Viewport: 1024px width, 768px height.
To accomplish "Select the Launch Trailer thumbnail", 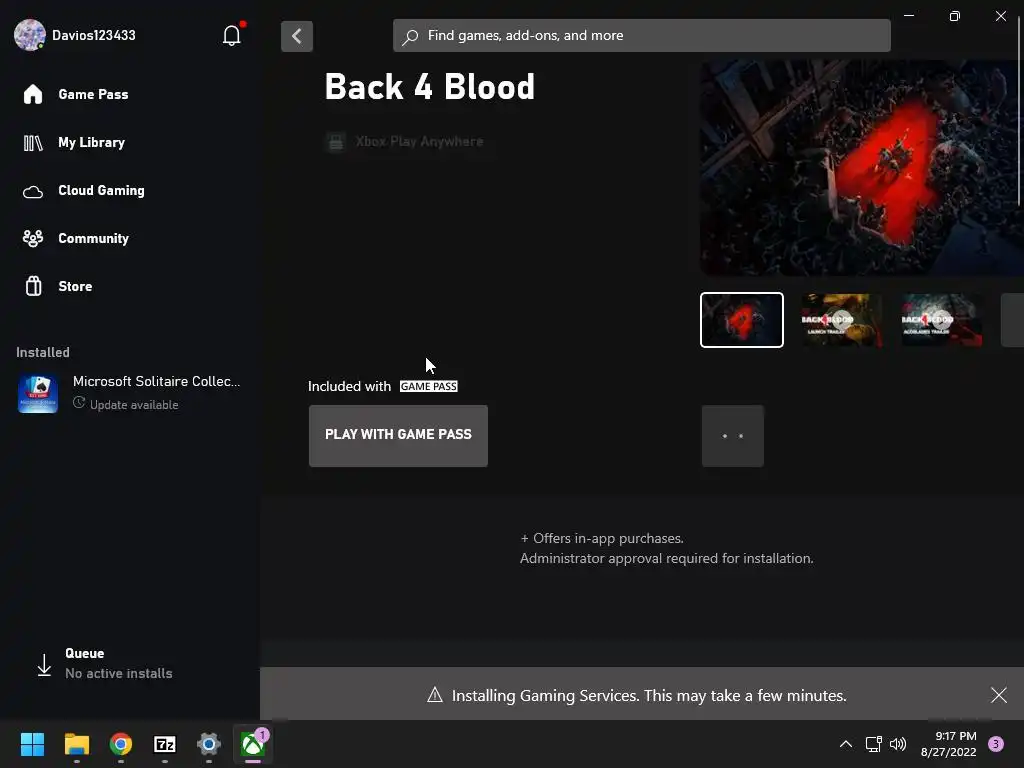I will pos(842,320).
